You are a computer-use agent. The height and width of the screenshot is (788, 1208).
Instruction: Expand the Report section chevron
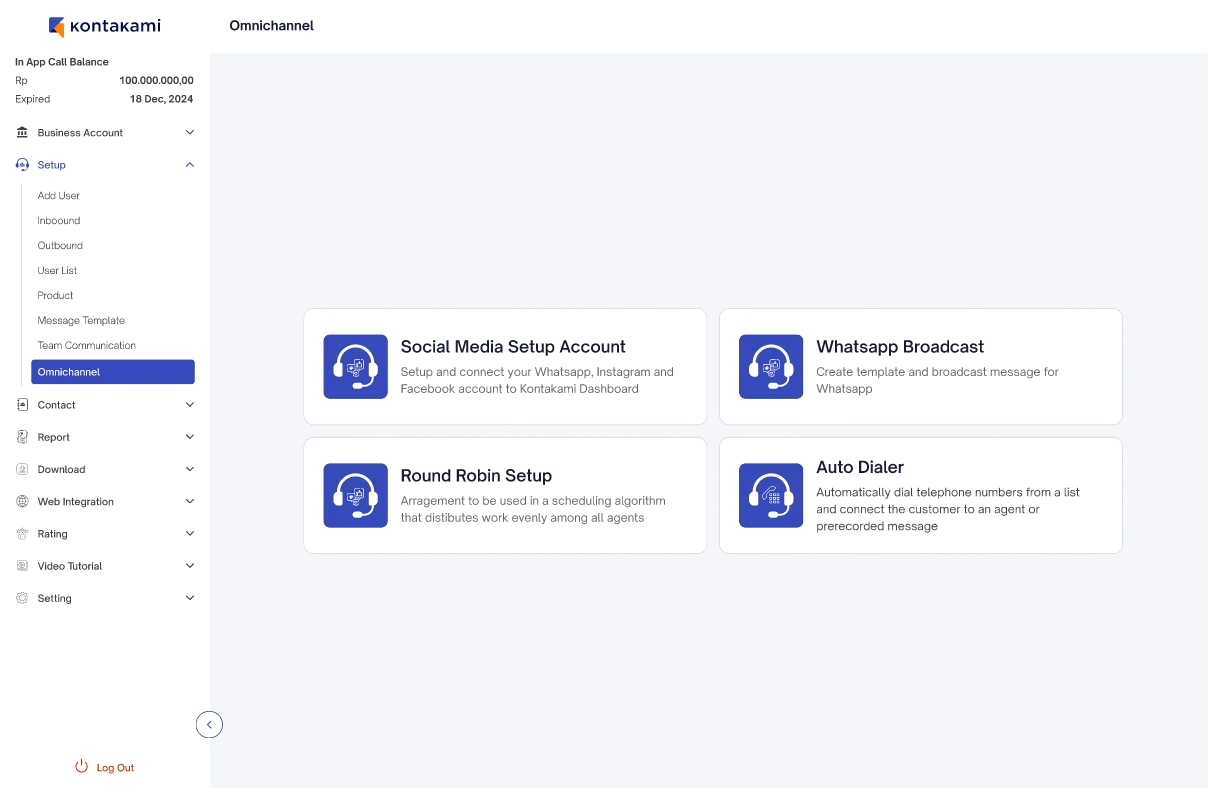point(190,437)
